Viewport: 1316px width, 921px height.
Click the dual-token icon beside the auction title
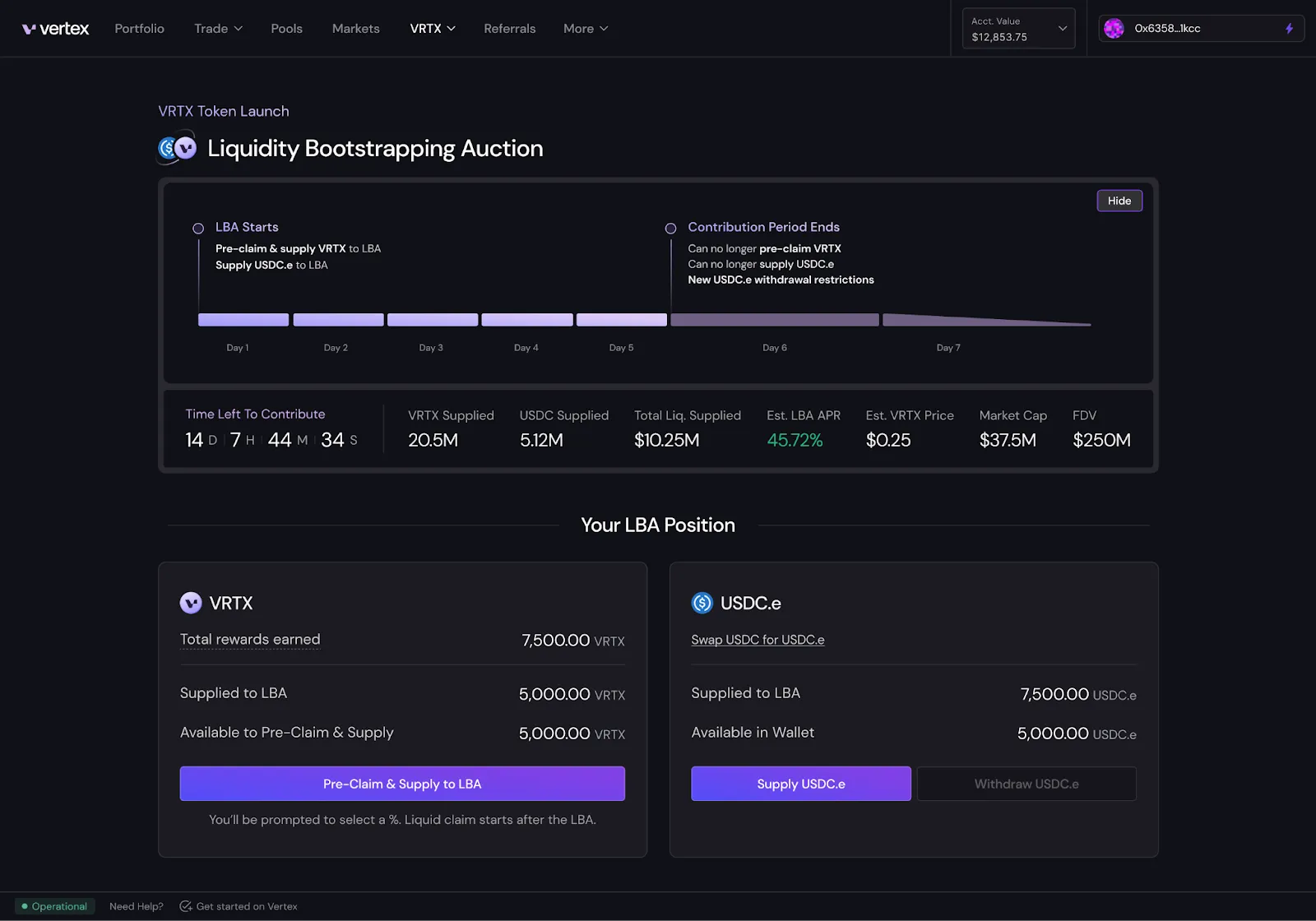pyautogui.click(x=175, y=148)
